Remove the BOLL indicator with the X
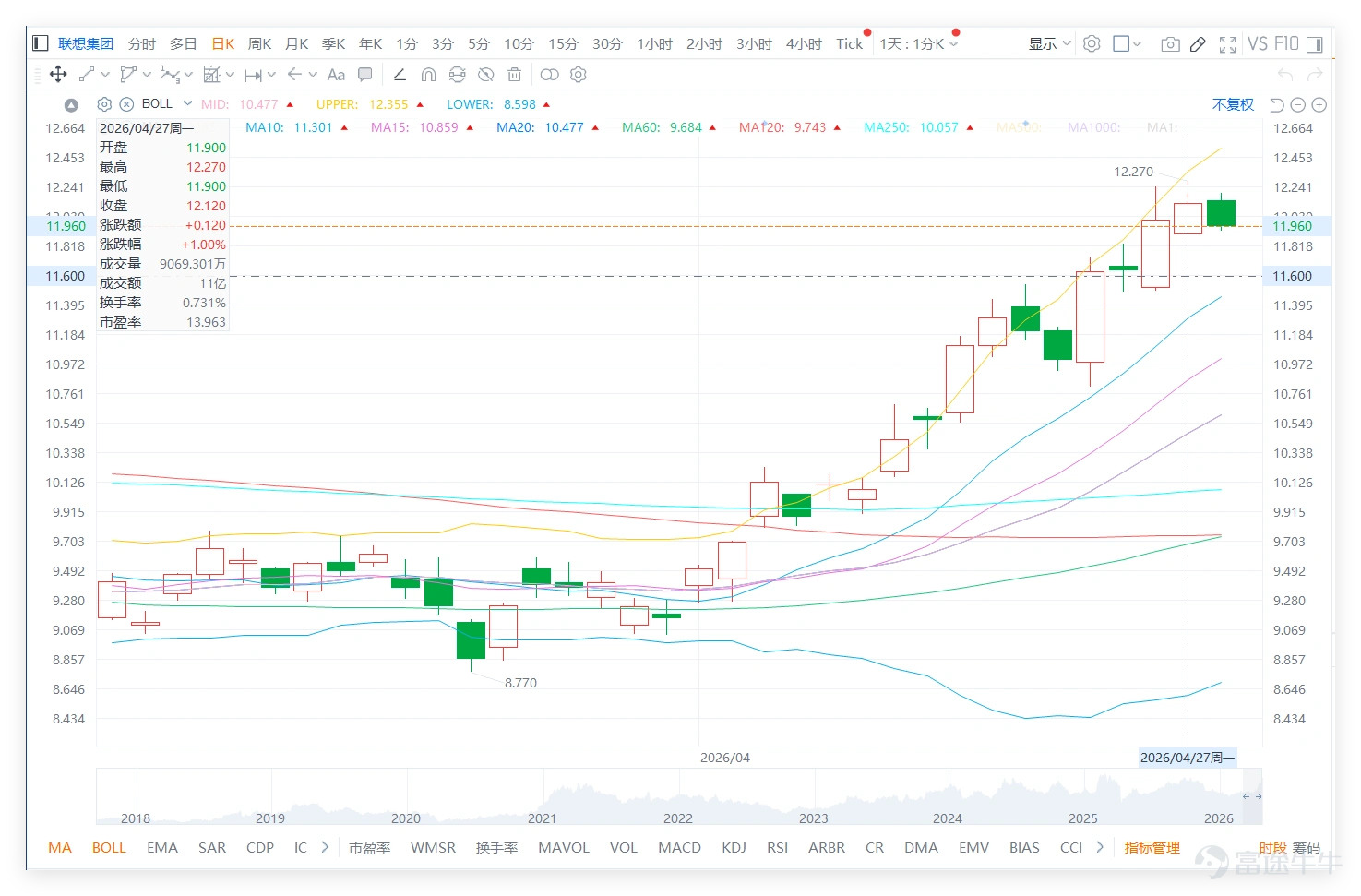The height and width of the screenshot is (896, 1361). pos(126,104)
